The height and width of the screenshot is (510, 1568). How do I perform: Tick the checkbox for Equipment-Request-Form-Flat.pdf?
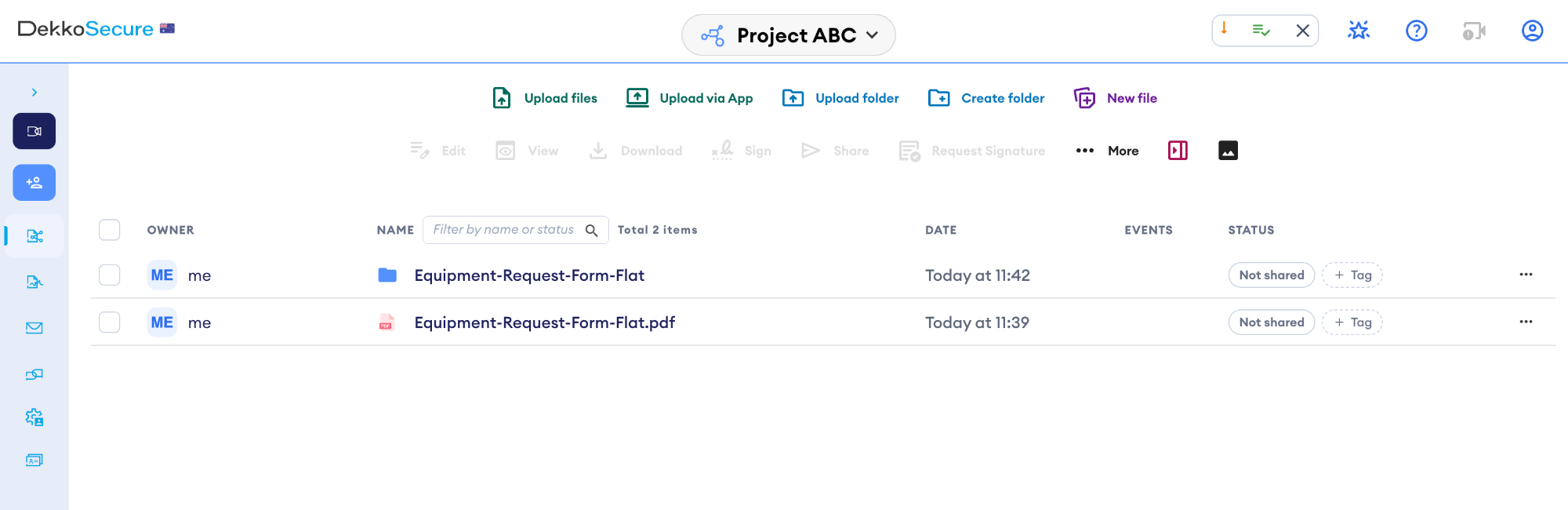(110, 322)
